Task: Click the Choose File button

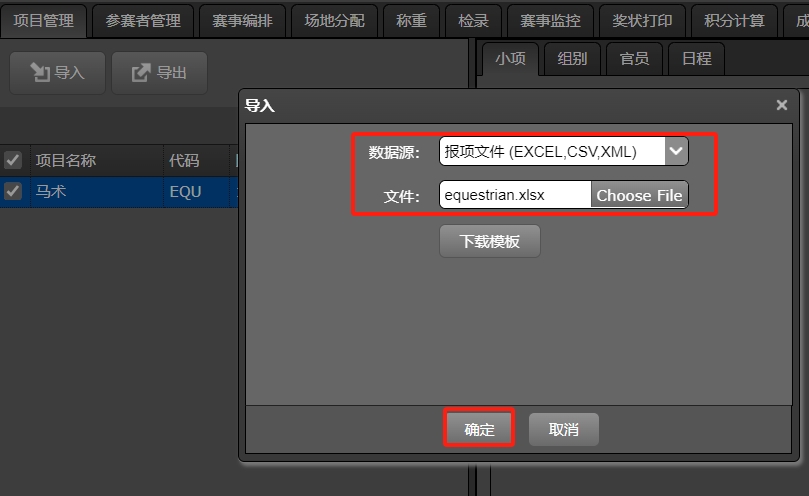Action: click(x=639, y=195)
